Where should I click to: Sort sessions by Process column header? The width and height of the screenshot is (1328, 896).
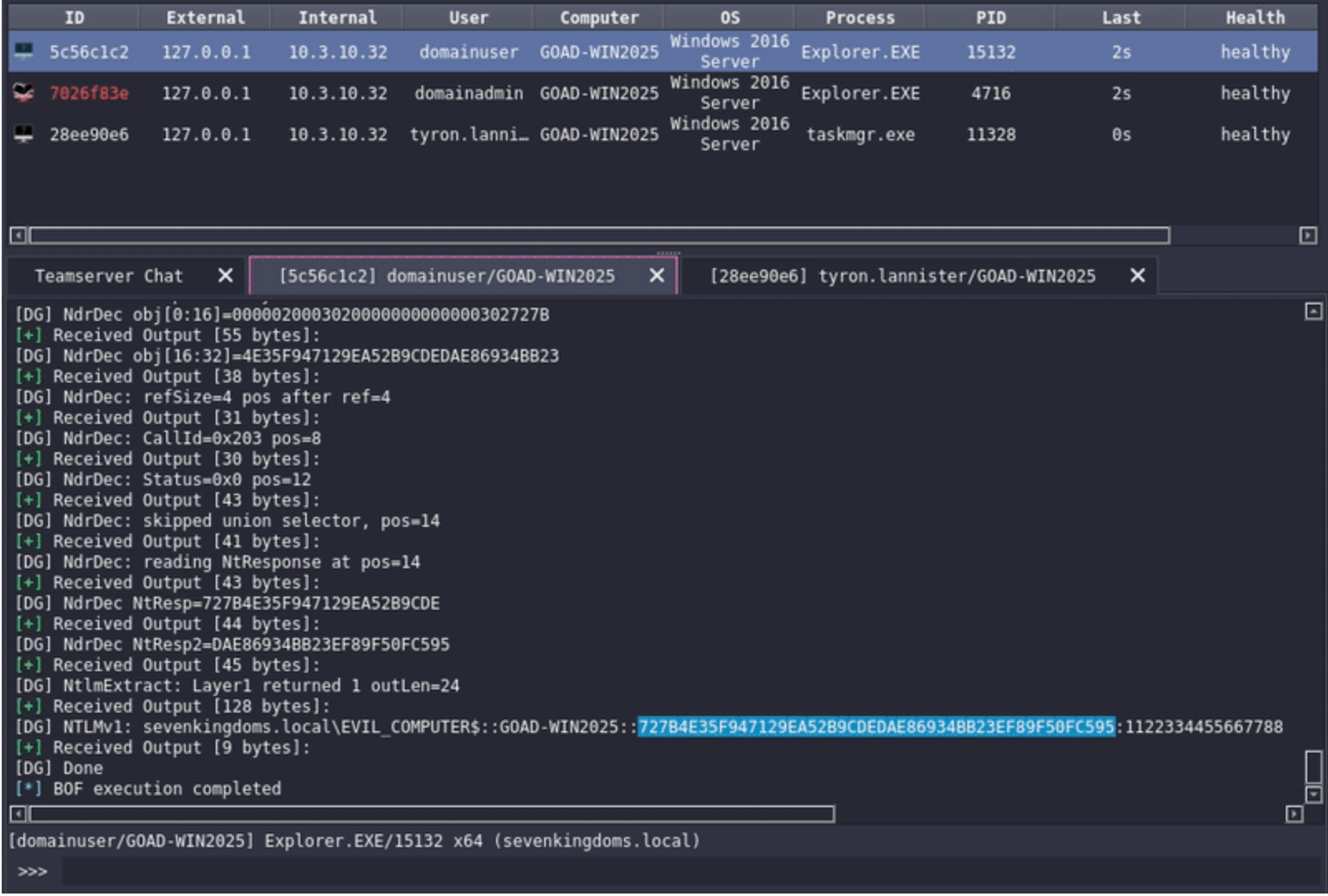(x=860, y=17)
